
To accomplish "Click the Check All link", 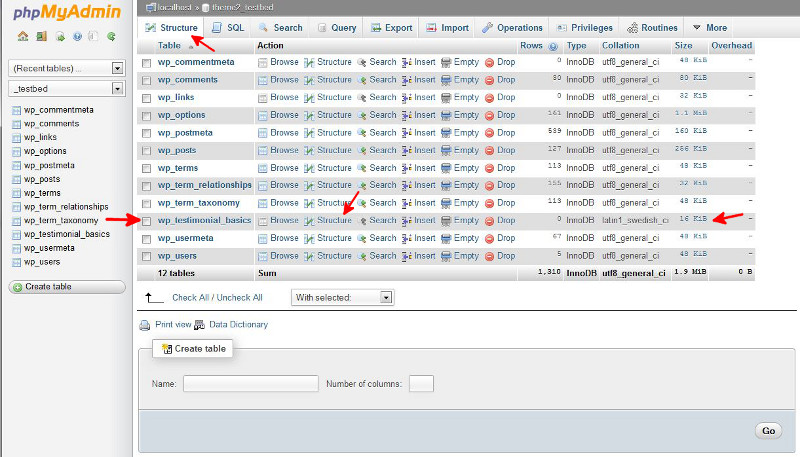I will [x=190, y=298].
